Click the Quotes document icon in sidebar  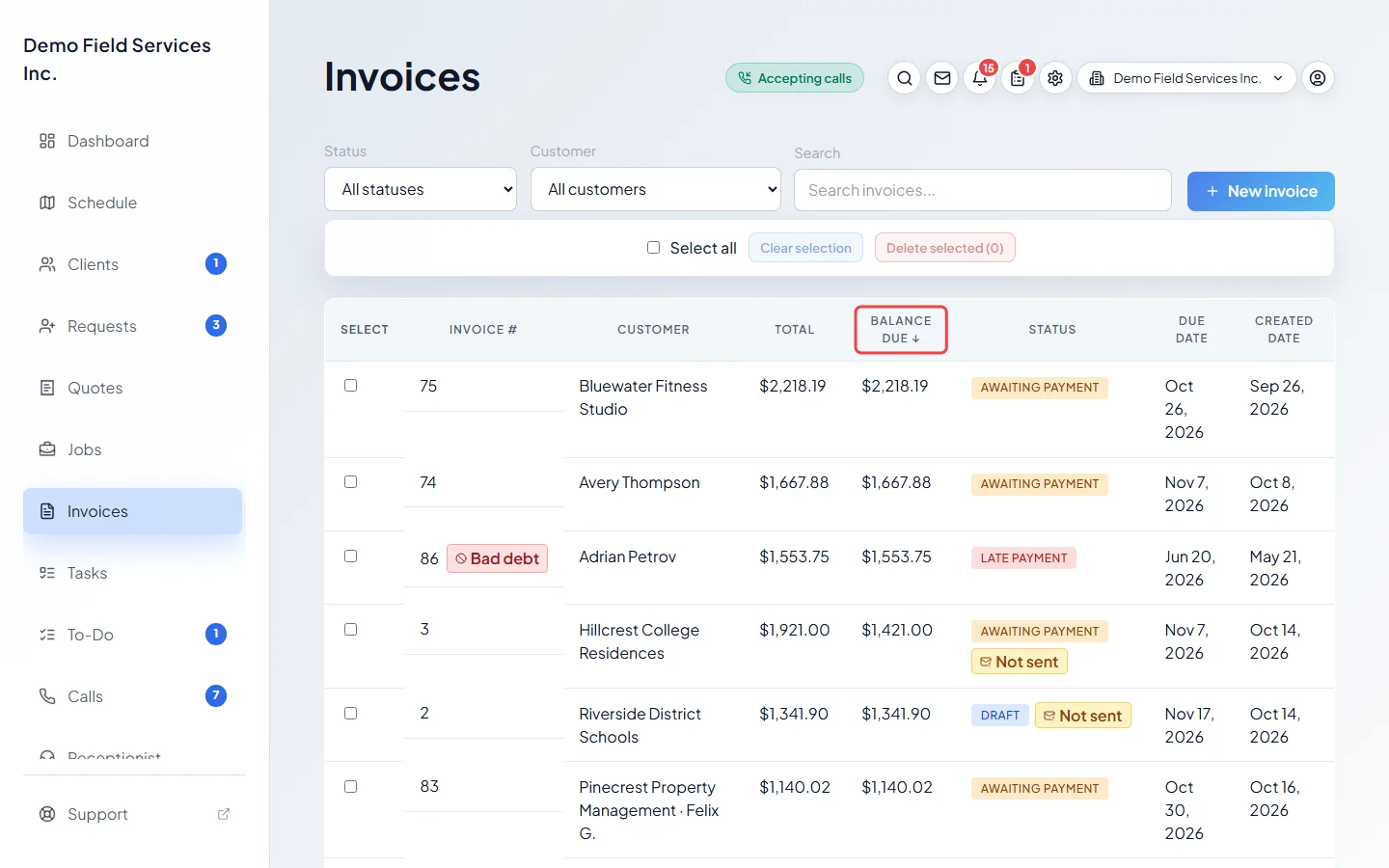[47, 388]
